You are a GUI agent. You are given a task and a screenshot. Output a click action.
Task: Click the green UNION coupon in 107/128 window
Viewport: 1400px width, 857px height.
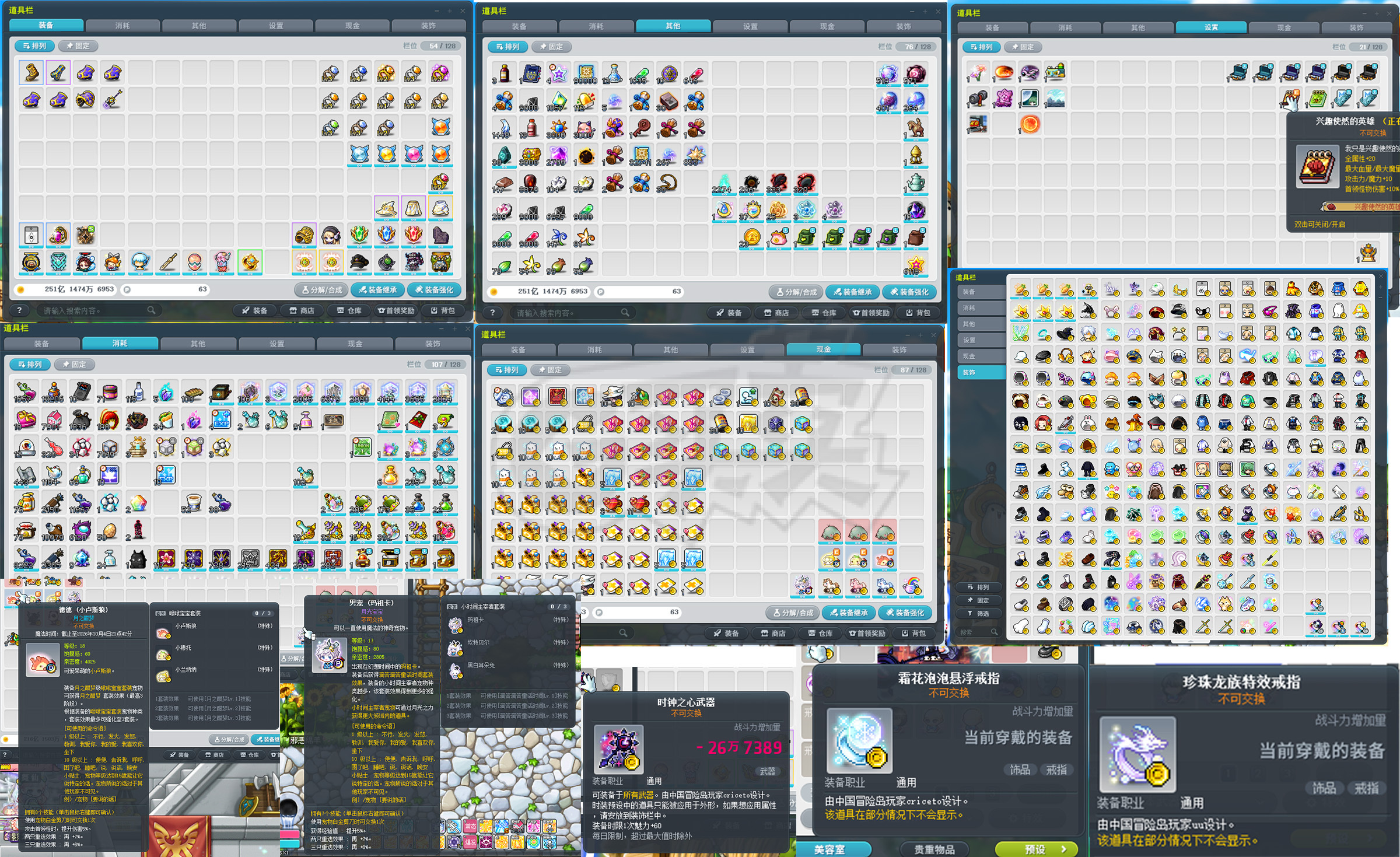point(362,447)
